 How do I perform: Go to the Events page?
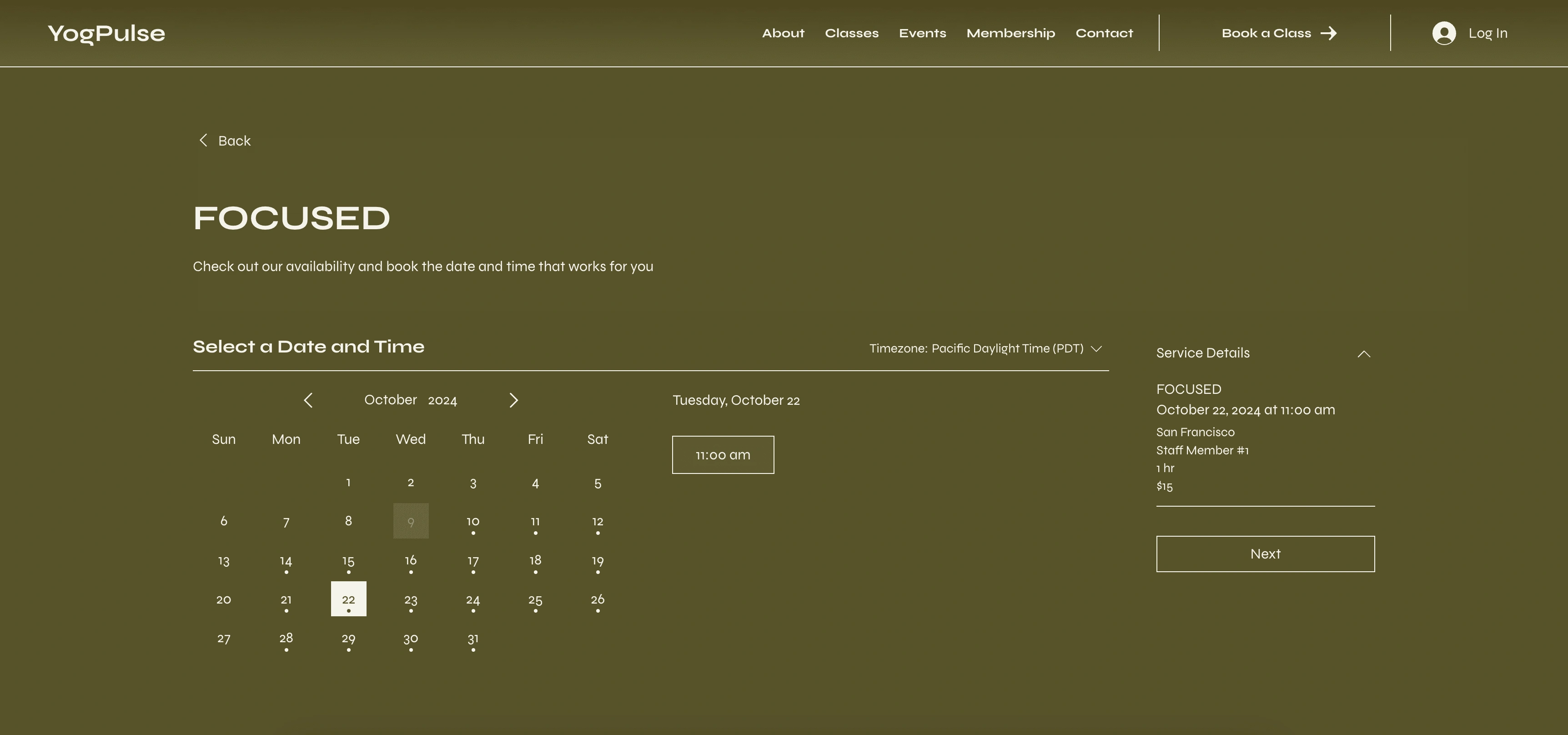point(922,33)
